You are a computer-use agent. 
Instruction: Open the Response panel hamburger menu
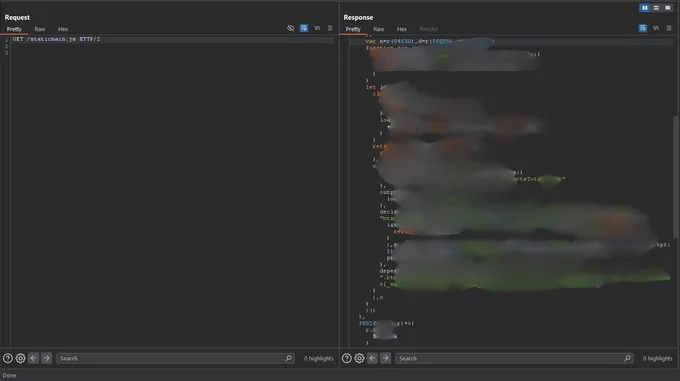coord(669,28)
